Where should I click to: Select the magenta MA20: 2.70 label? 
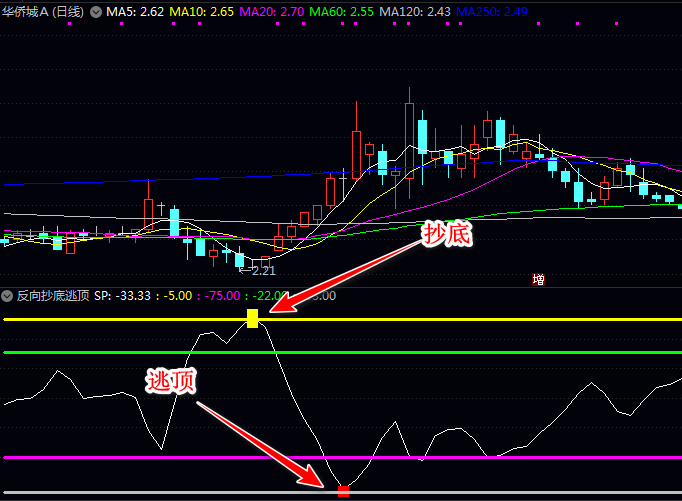(x=271, y=12)
